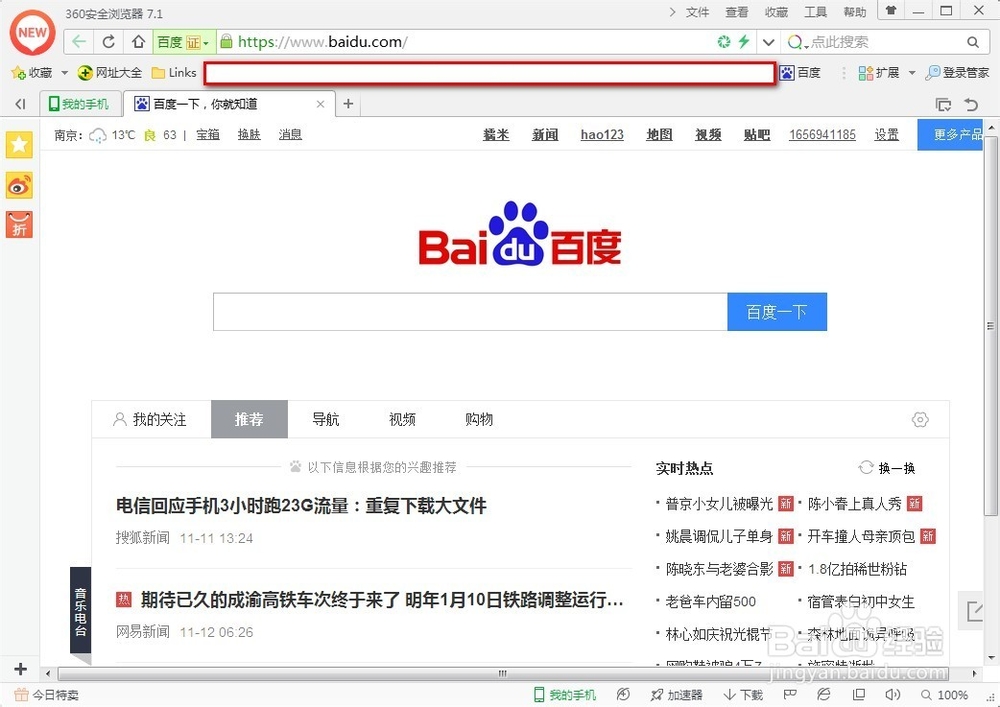Click 换一换 refresh hot topics
This screenshot has height=707, width=1000.
[x=887, y=468]
